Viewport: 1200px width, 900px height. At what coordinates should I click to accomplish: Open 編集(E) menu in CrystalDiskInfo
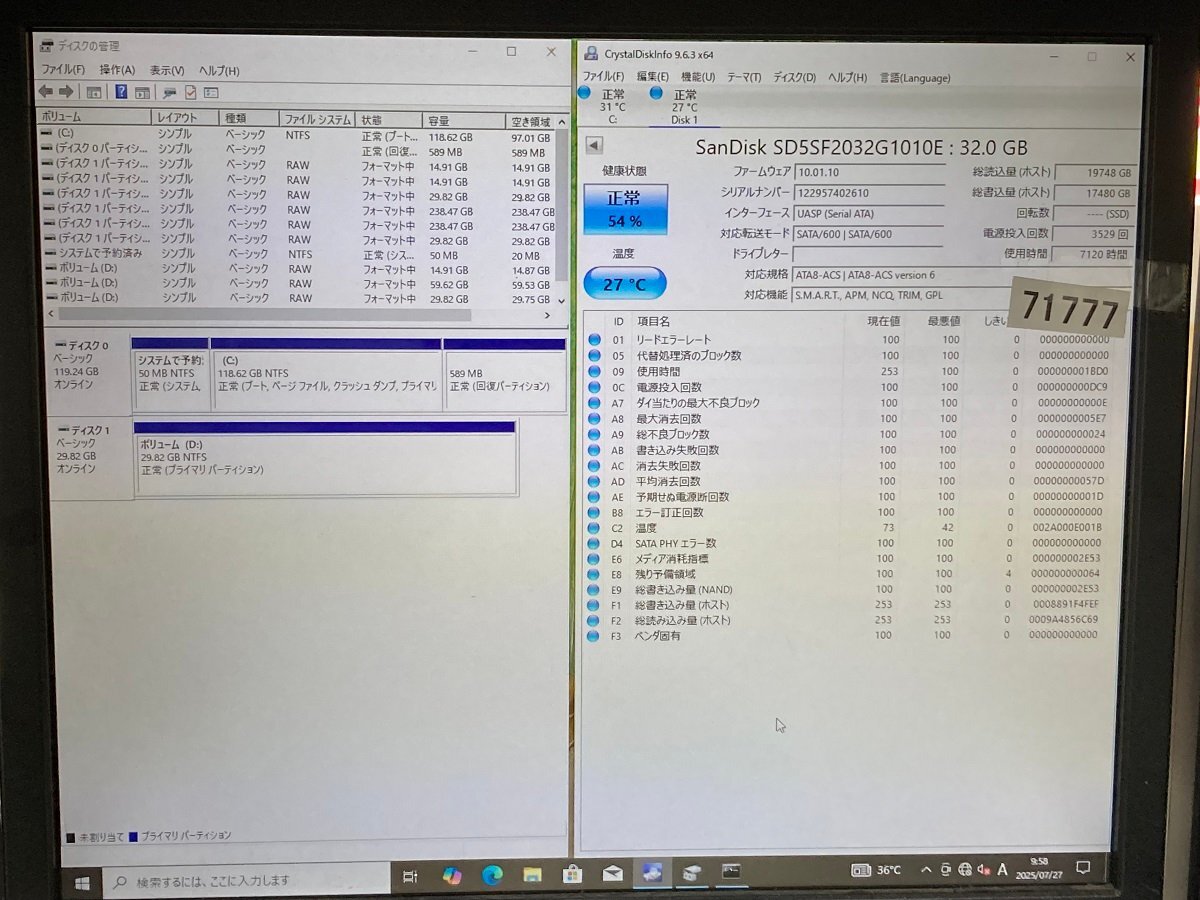pyautogui.click(x=652, y=77)
